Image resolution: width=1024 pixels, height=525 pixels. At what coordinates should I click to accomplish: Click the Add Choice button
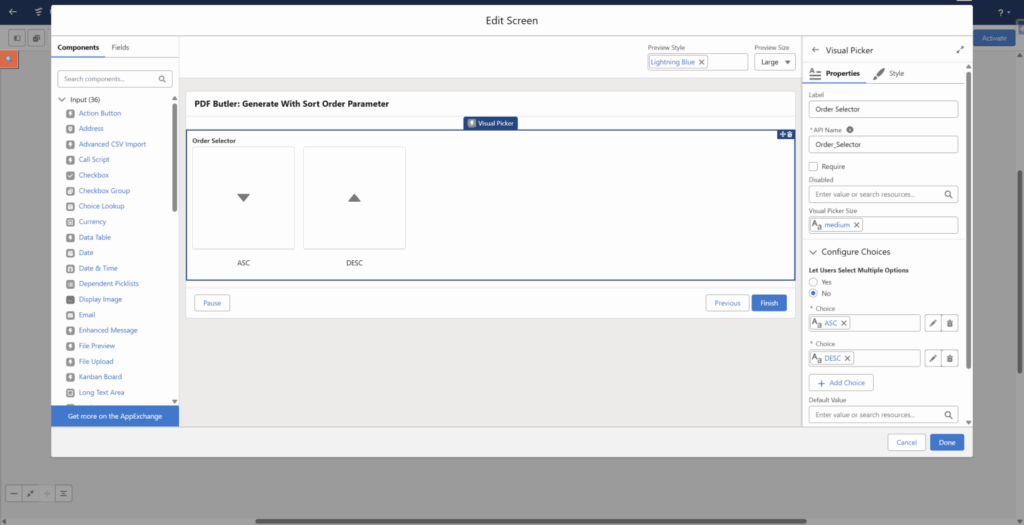[841, 383]
